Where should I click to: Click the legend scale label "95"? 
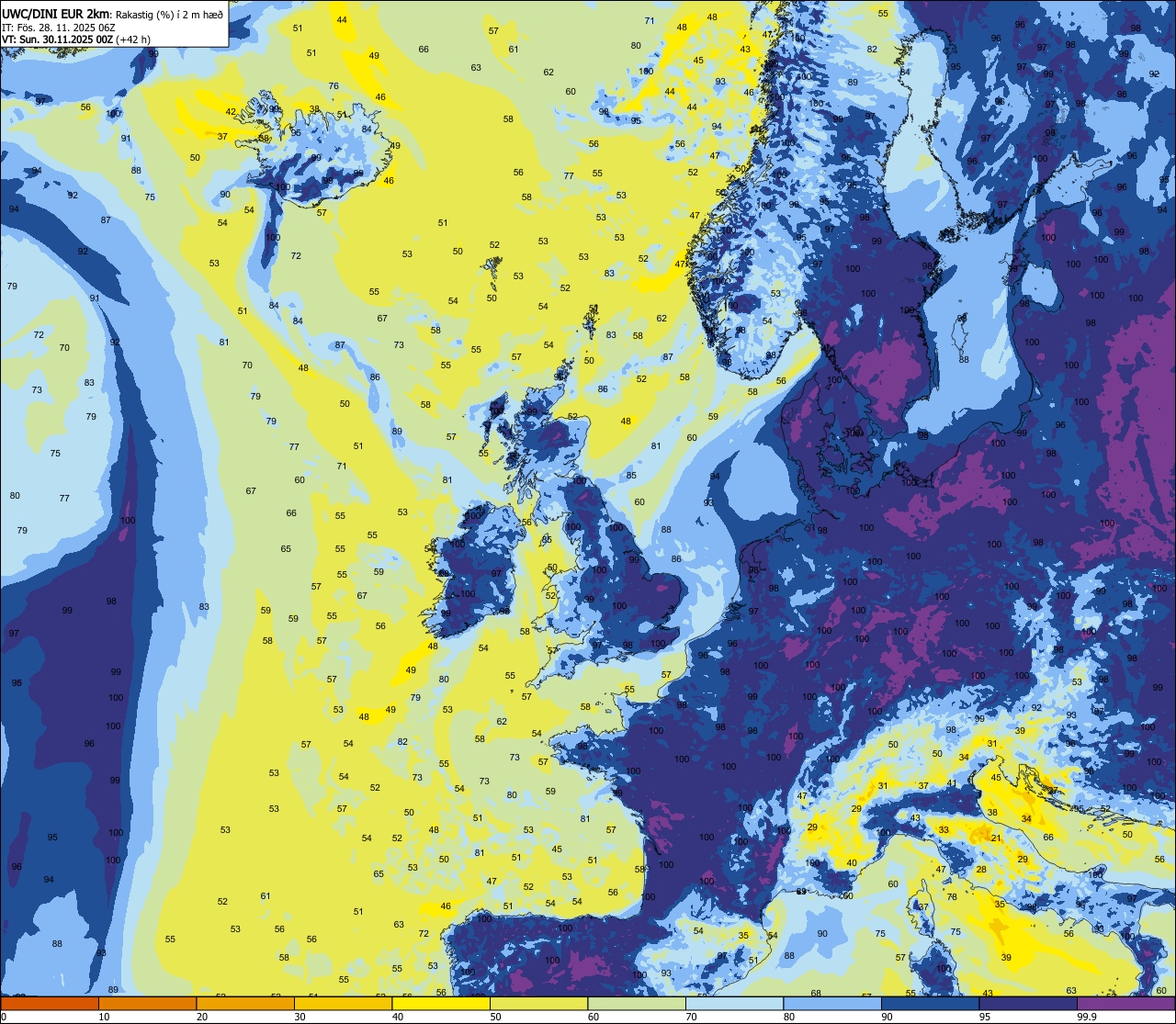click(985, 1017)
